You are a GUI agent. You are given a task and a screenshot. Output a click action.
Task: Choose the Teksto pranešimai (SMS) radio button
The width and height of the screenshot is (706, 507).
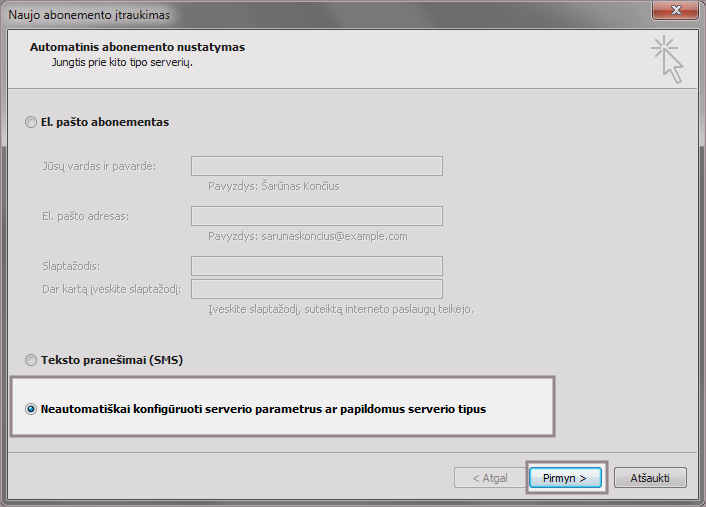coord(32,360)
